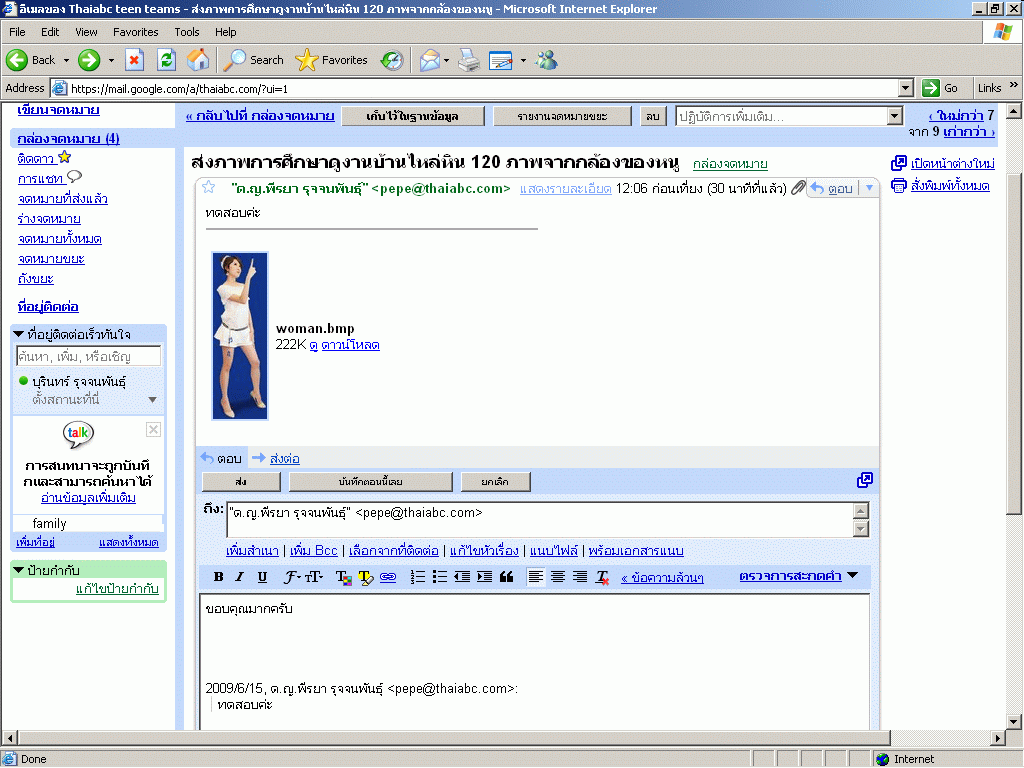The image size is (1024, 768).
Task: Remove formatting with the clear-format icon
Action: [602, 577]
